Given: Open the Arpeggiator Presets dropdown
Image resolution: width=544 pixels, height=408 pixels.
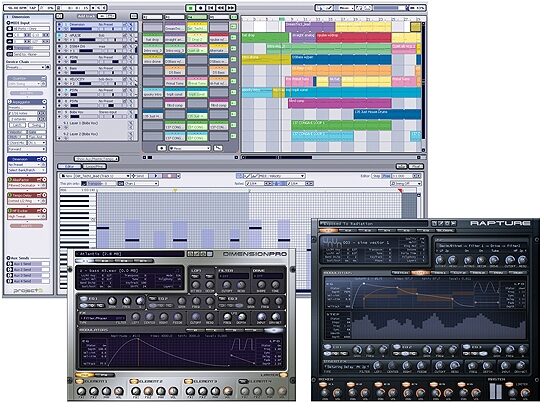Looking at the screenshot, I should coord(27,108).
